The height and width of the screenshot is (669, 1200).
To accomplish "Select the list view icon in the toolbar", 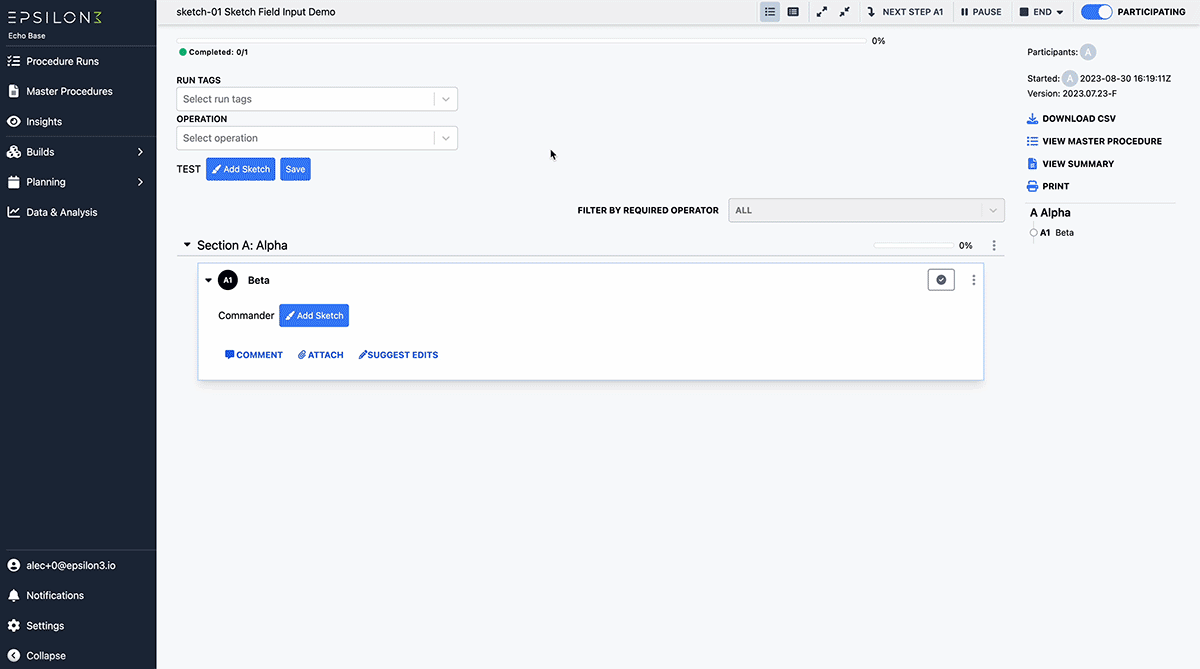I will [x=769, y=11].
